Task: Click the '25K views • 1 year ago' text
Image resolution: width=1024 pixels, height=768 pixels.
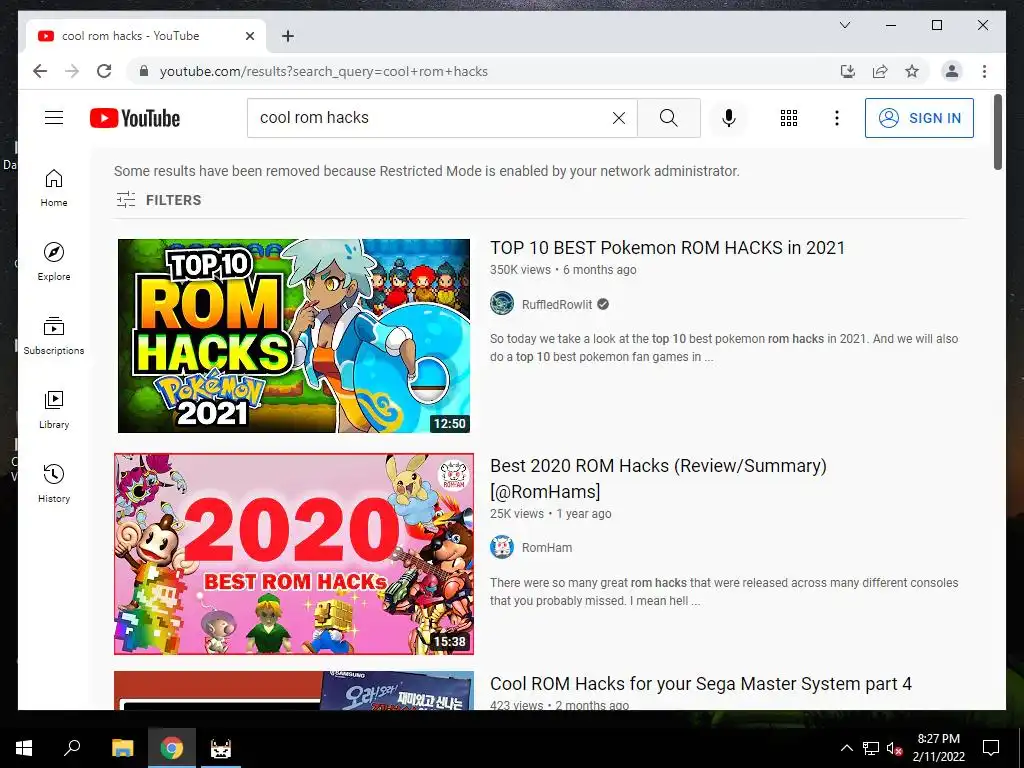Action: pyautogui.click(x=551, y=513)
